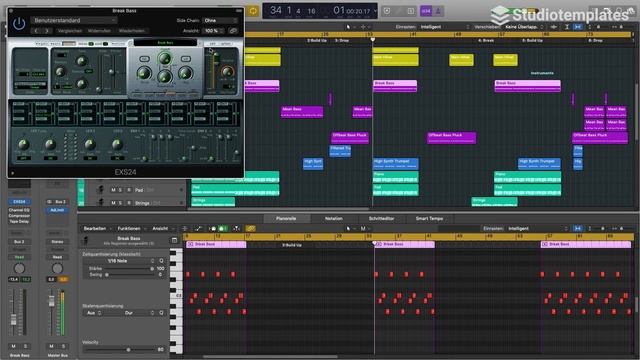Click the piano roll Break Bass instrument icon
Viewport: 640px width, 360px height.
[x=86, y=240]
